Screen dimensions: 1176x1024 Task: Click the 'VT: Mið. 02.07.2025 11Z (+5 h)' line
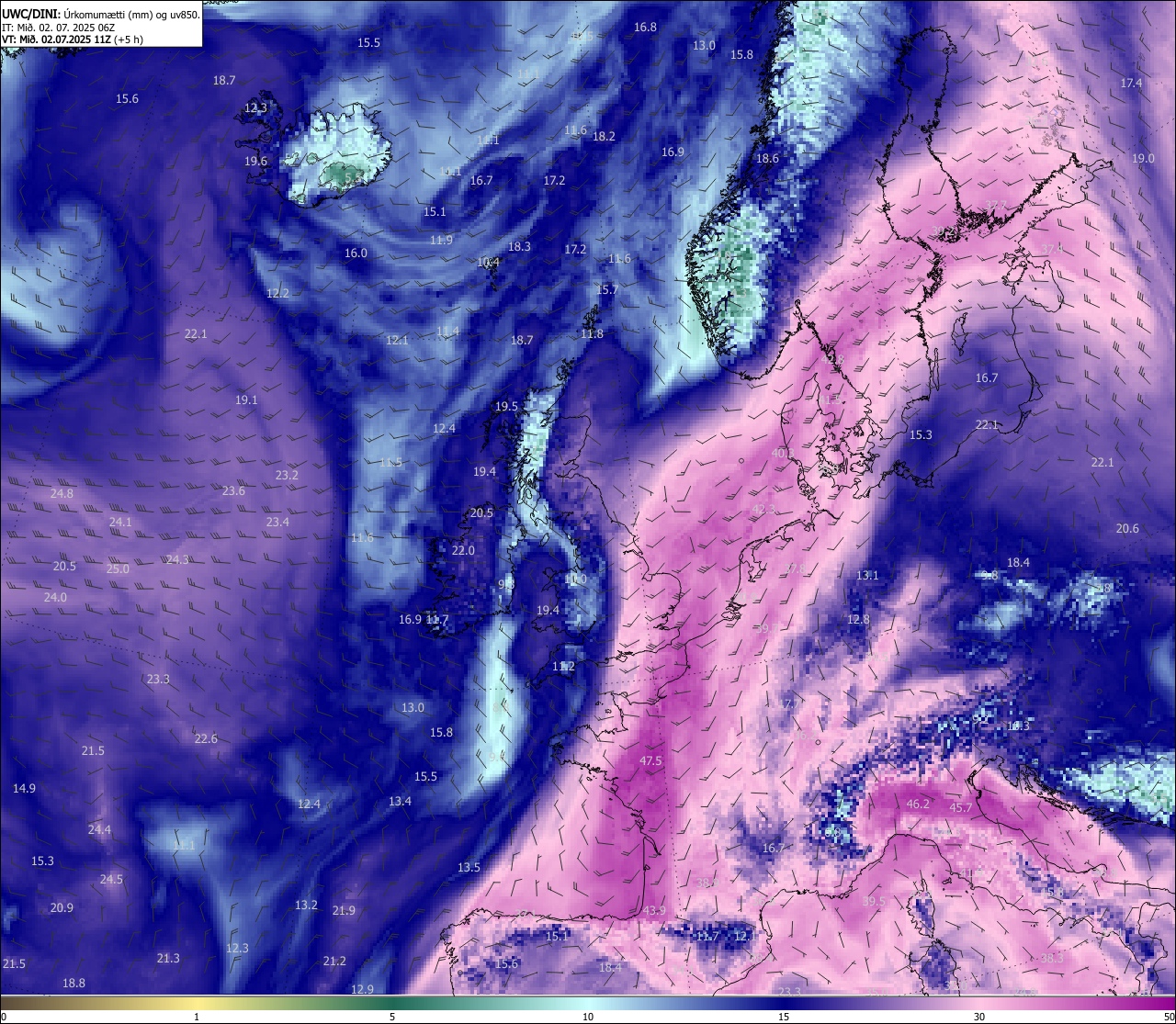point(72,39)
